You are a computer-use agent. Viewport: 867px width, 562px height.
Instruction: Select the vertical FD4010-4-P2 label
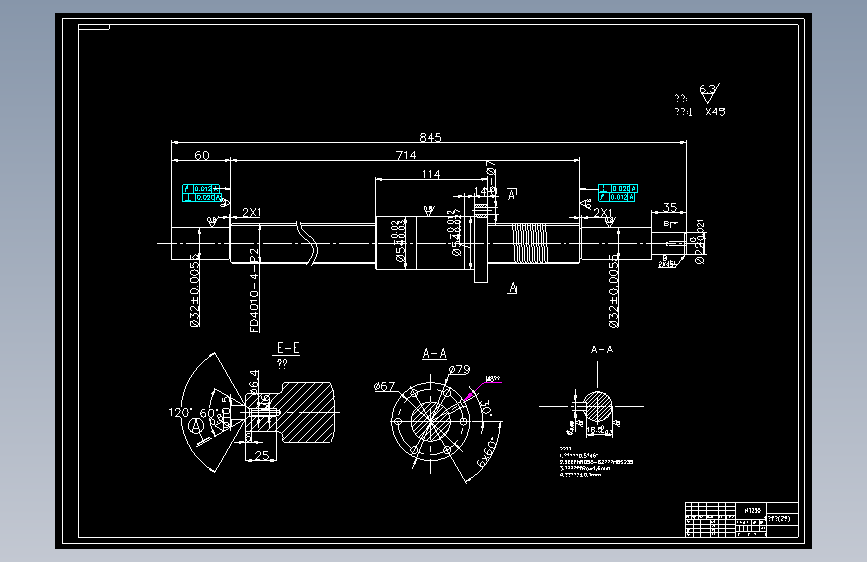[x=254, y=290]
